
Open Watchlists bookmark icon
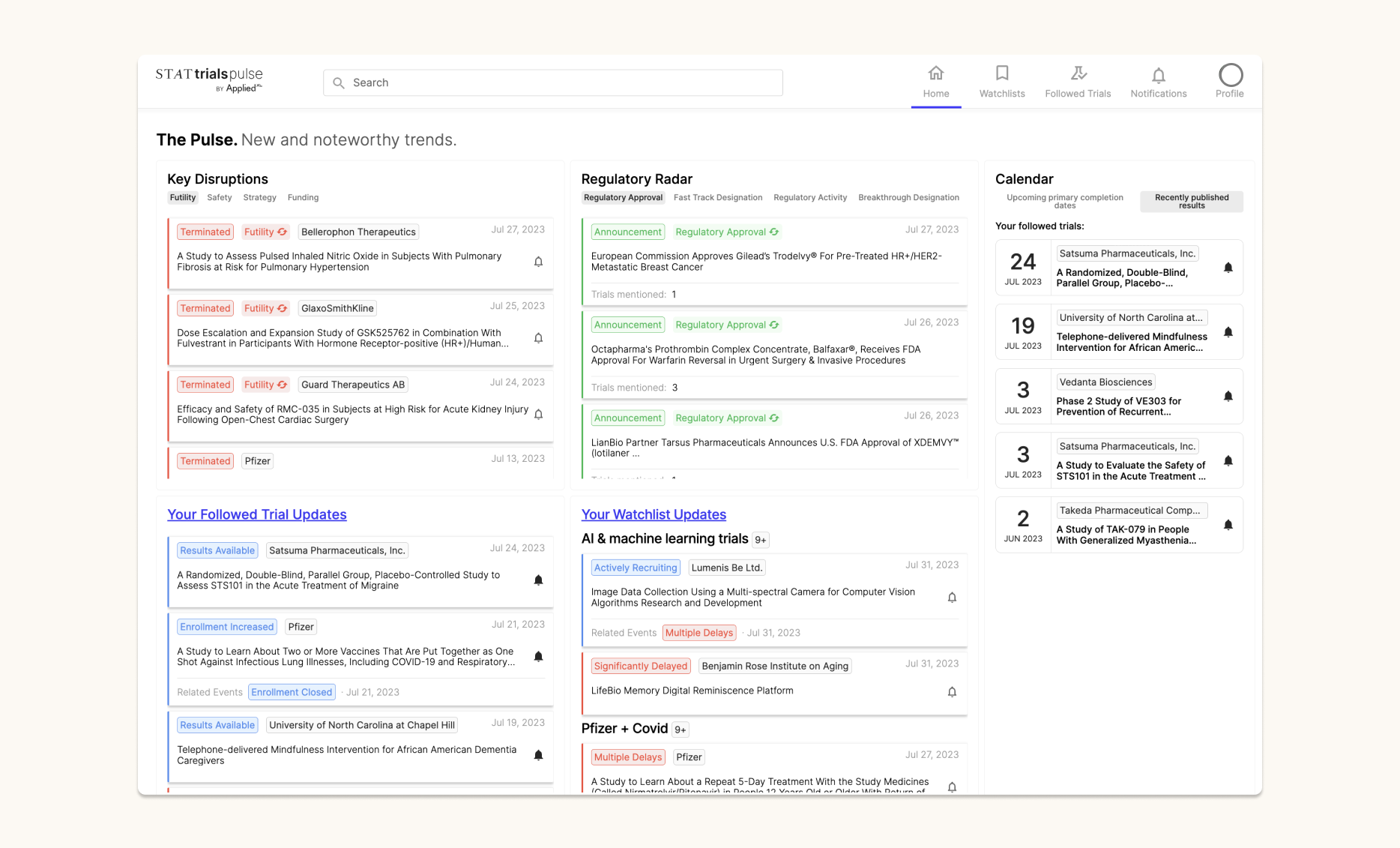(1001, 73)
